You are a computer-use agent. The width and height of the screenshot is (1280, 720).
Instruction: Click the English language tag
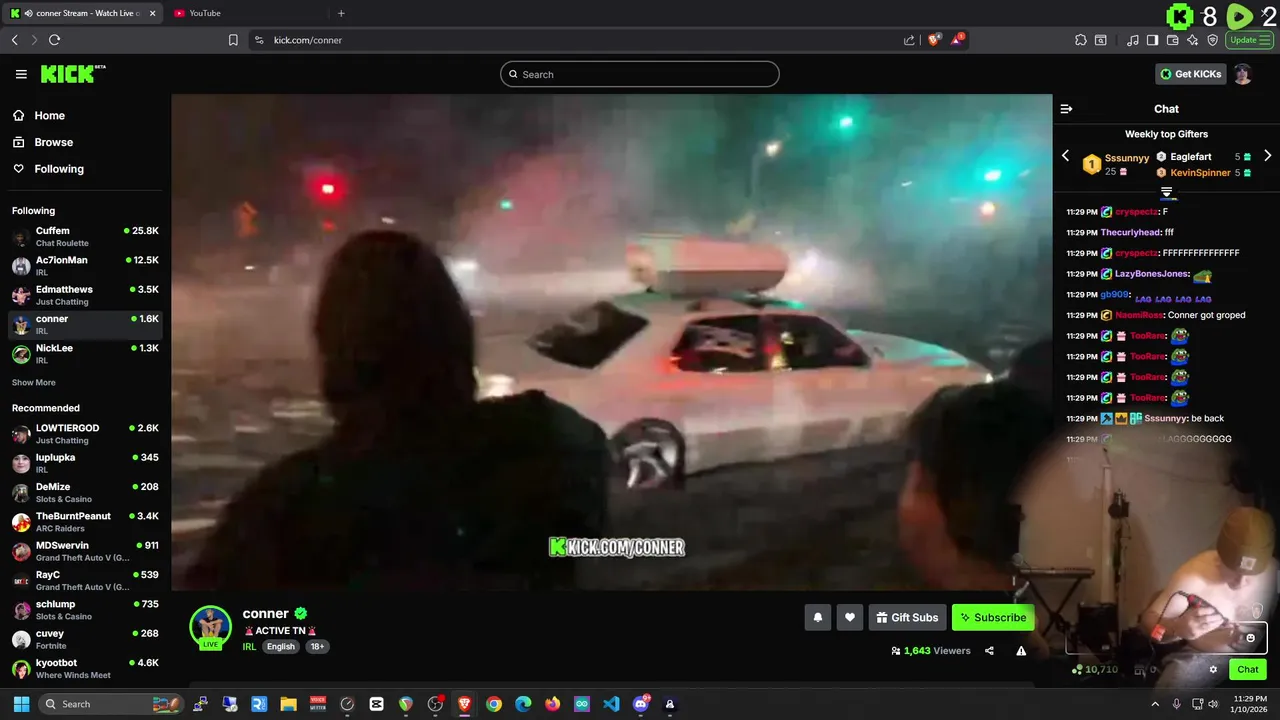[281, 647]
